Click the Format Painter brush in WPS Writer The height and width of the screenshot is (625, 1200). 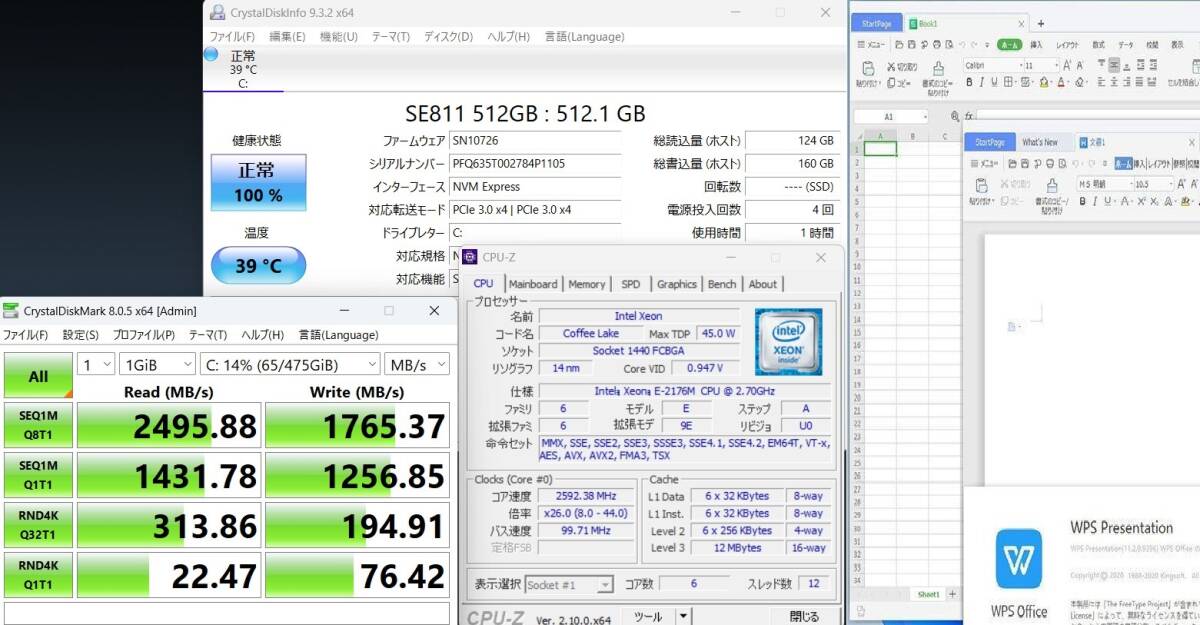click(x=1050, y=186)
